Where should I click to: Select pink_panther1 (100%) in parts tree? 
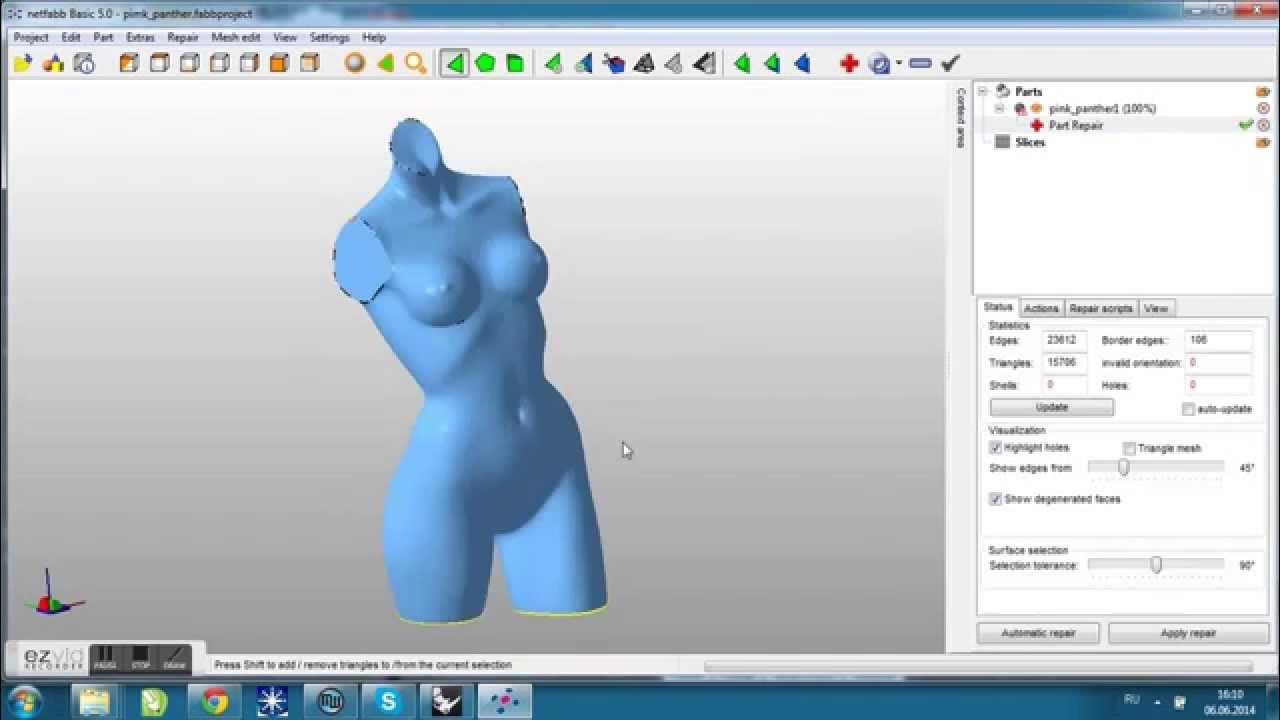pos(1102,108)
